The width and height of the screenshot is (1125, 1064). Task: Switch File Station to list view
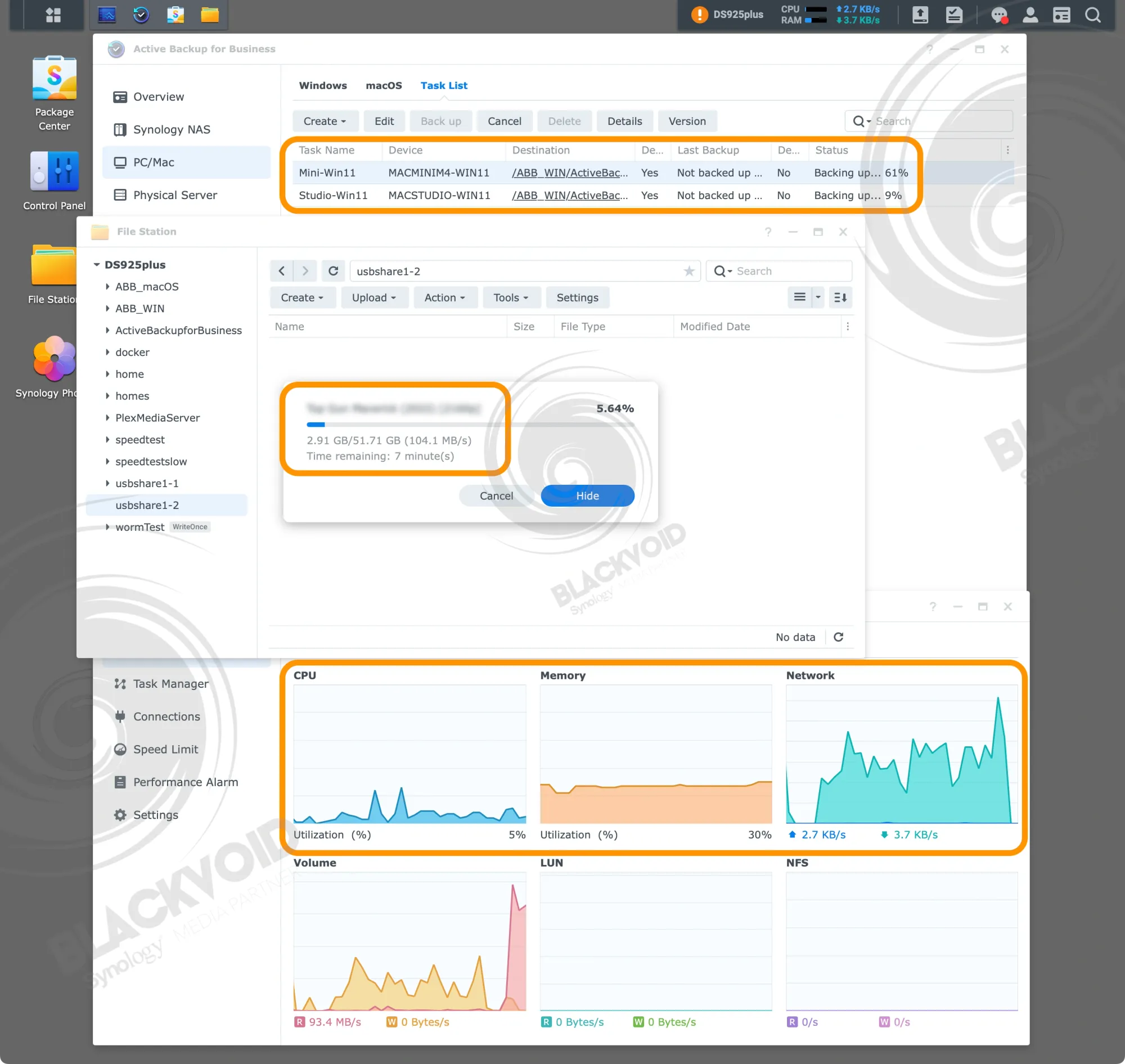pos(799,297)
